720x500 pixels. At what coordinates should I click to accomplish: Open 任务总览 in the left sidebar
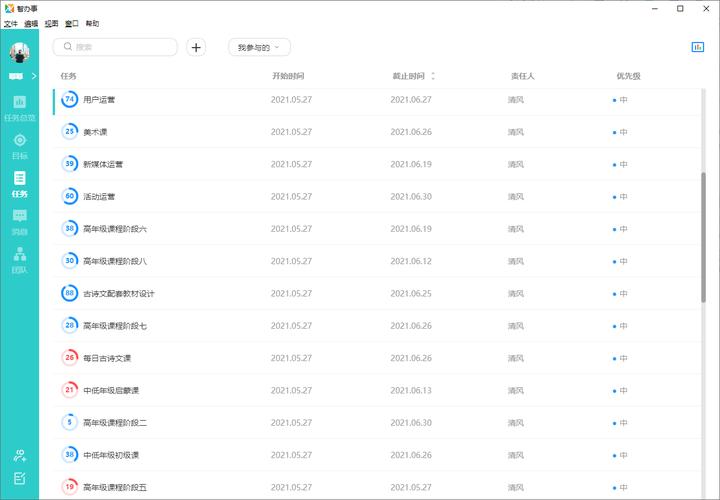pyautogui.click(x=20, y=107)
